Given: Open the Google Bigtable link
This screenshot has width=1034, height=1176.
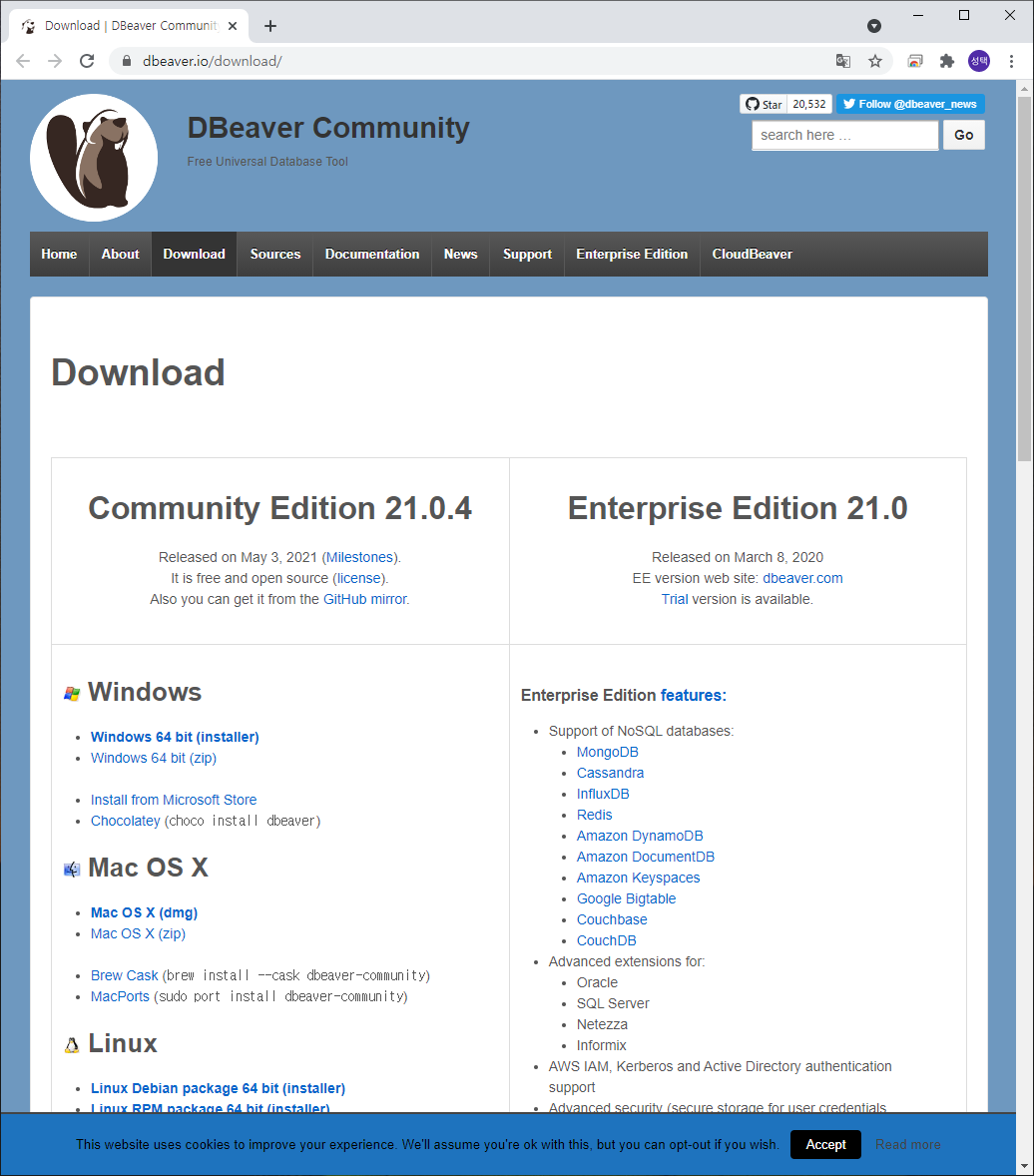Looking at the screenshot, I should (626, 899).
